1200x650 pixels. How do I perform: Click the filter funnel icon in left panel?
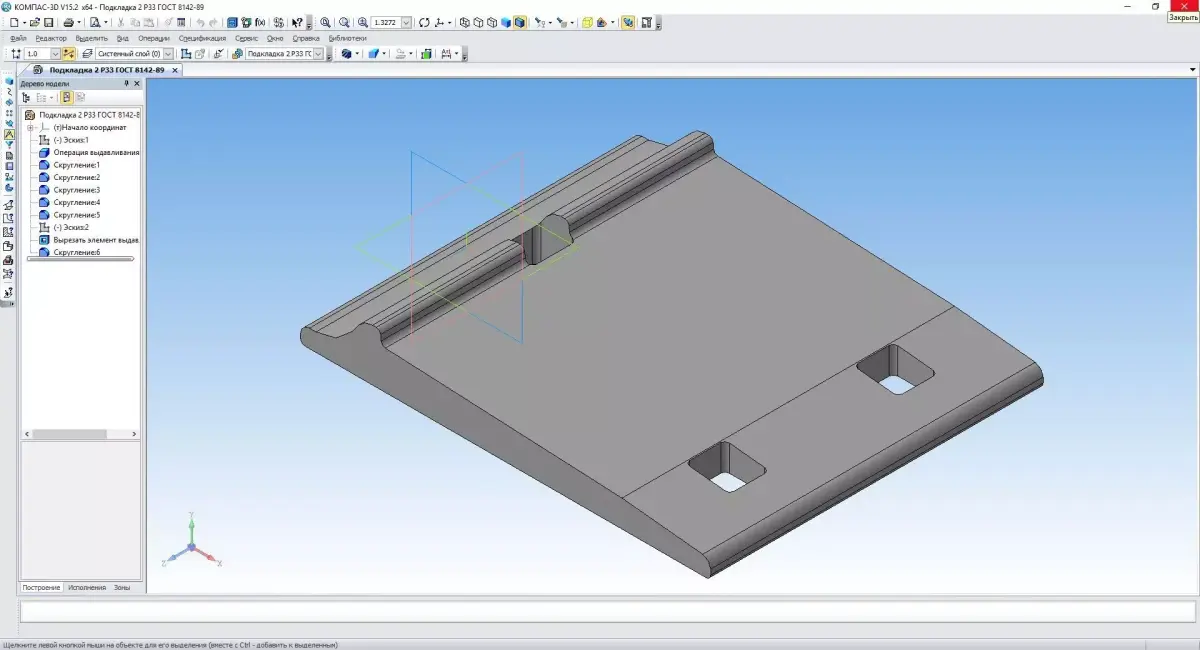(x=9, y=144)
